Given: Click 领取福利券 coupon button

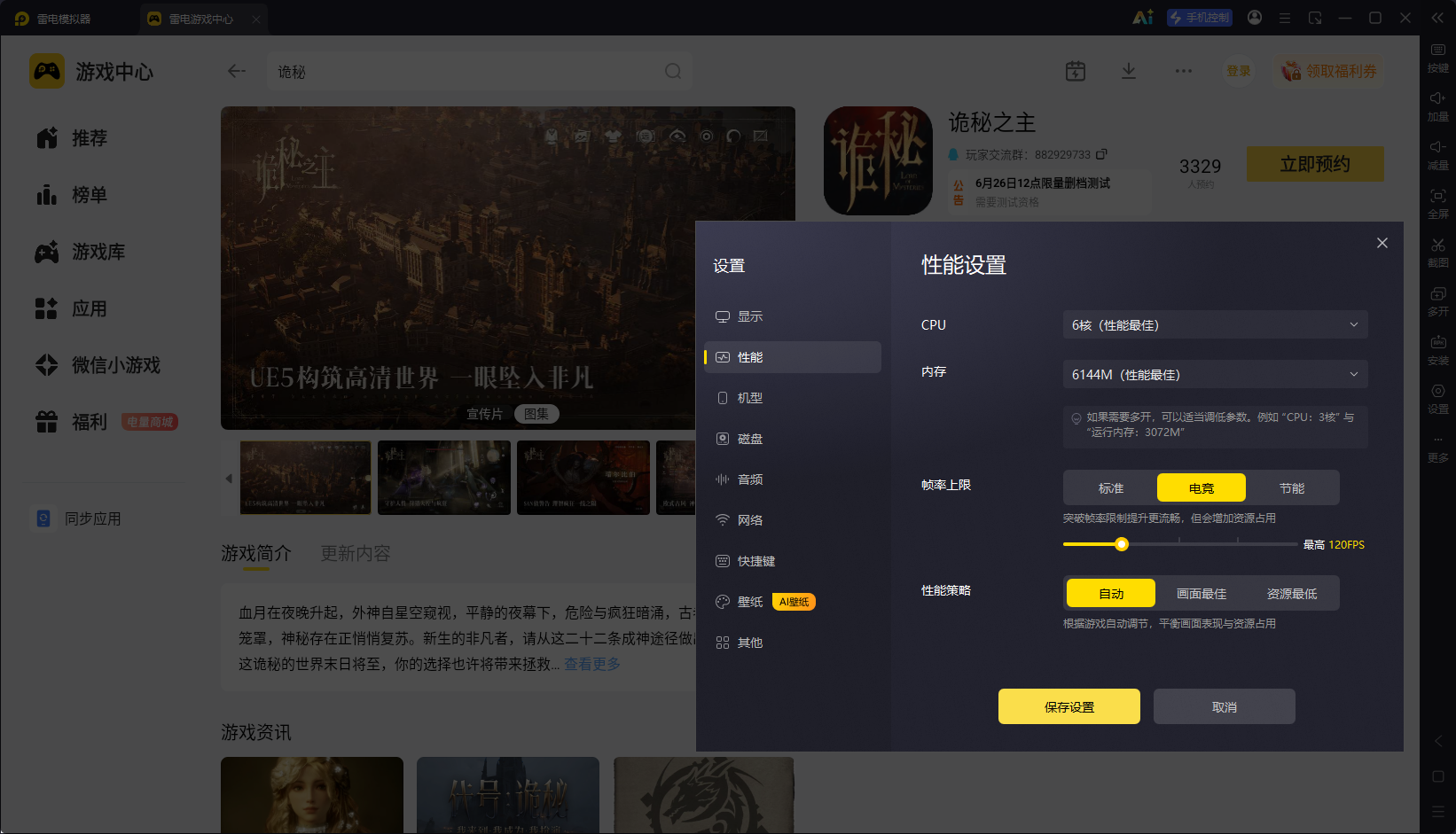Looking at the screenshot, I should click(x=1329, y=71).
